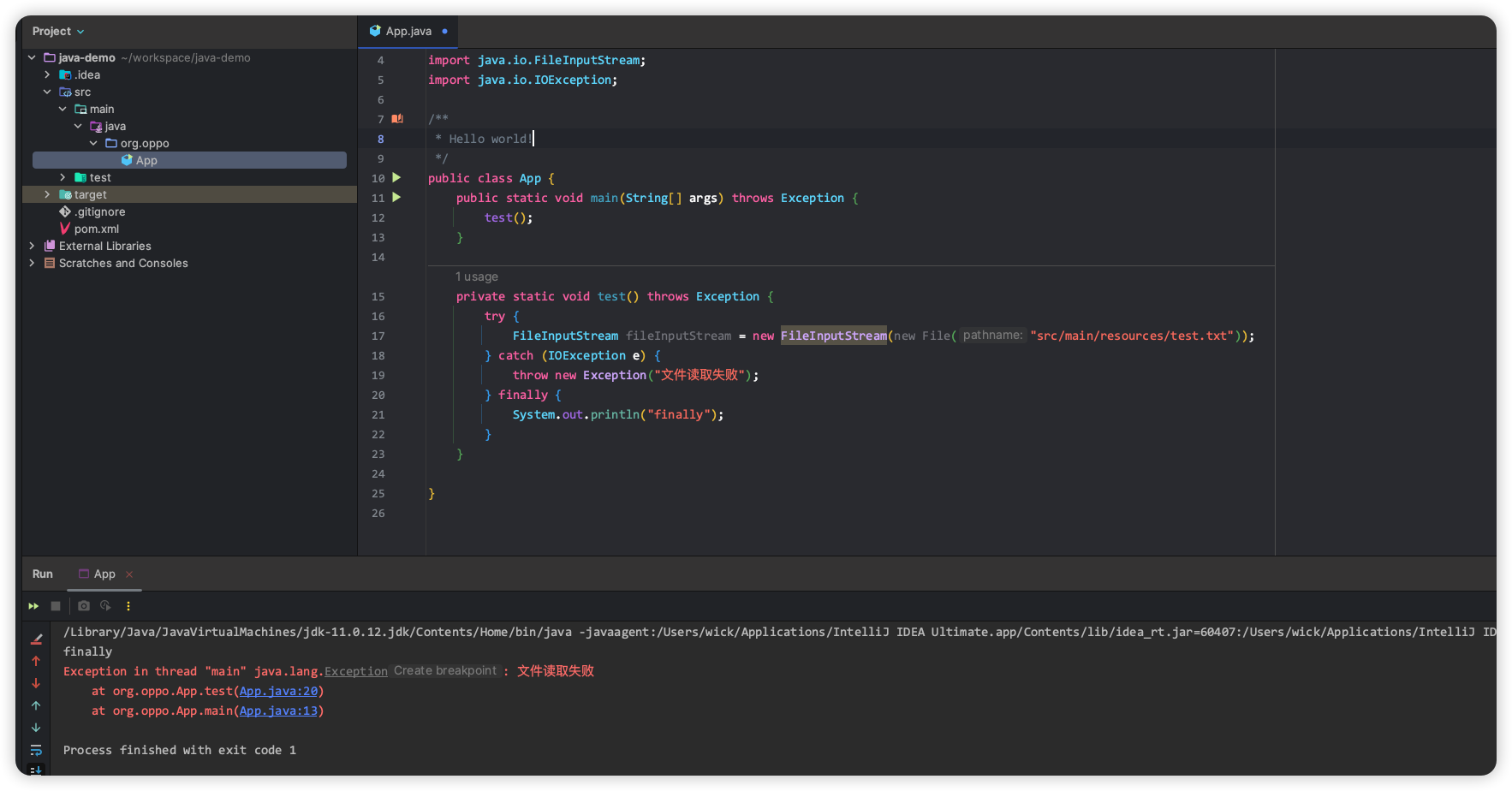Click the External Libraries icon
This screenshot has height=791, width=1512.
[50, 246]
